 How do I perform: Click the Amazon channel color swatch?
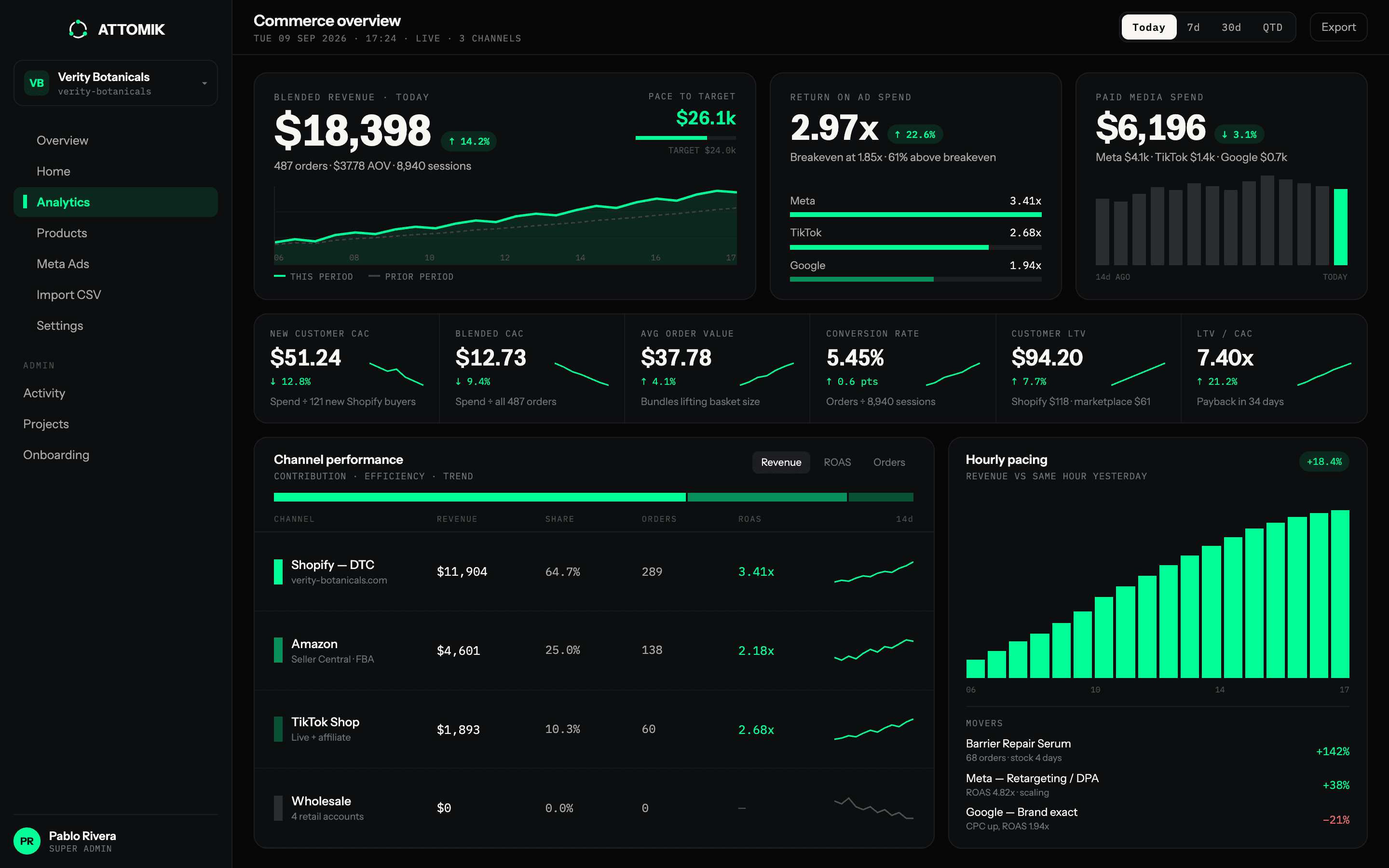point(278,651)
